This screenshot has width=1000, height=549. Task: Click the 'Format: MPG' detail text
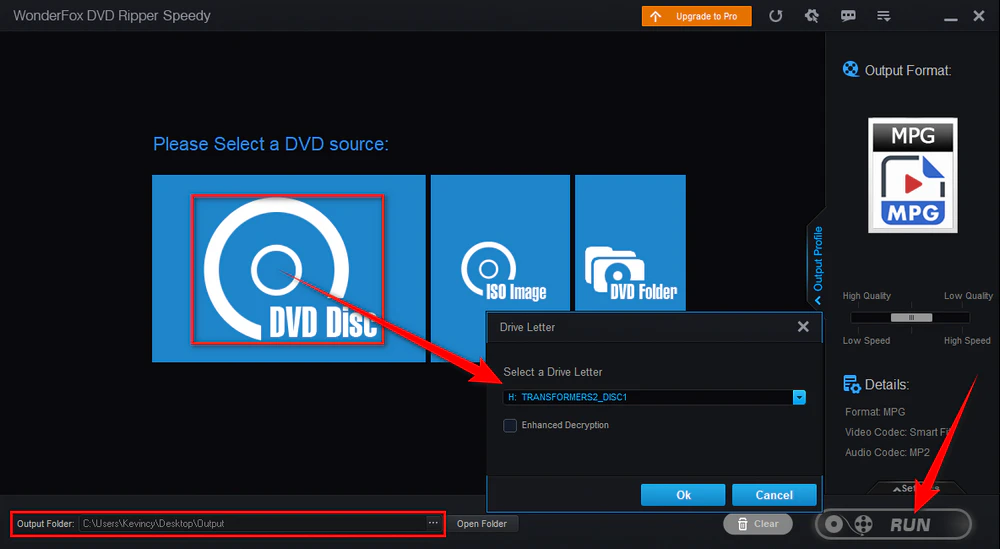[875, 412]
